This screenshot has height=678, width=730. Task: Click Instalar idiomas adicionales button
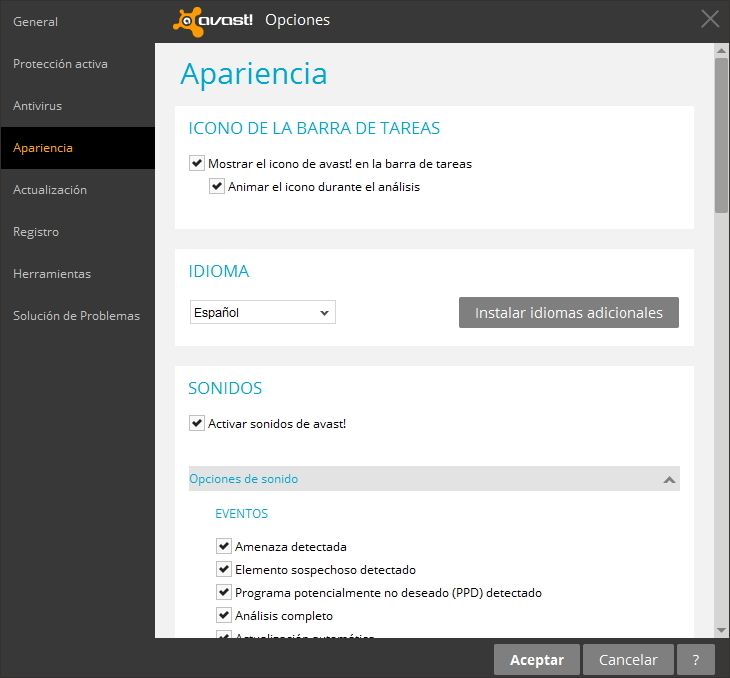[568, 312]
